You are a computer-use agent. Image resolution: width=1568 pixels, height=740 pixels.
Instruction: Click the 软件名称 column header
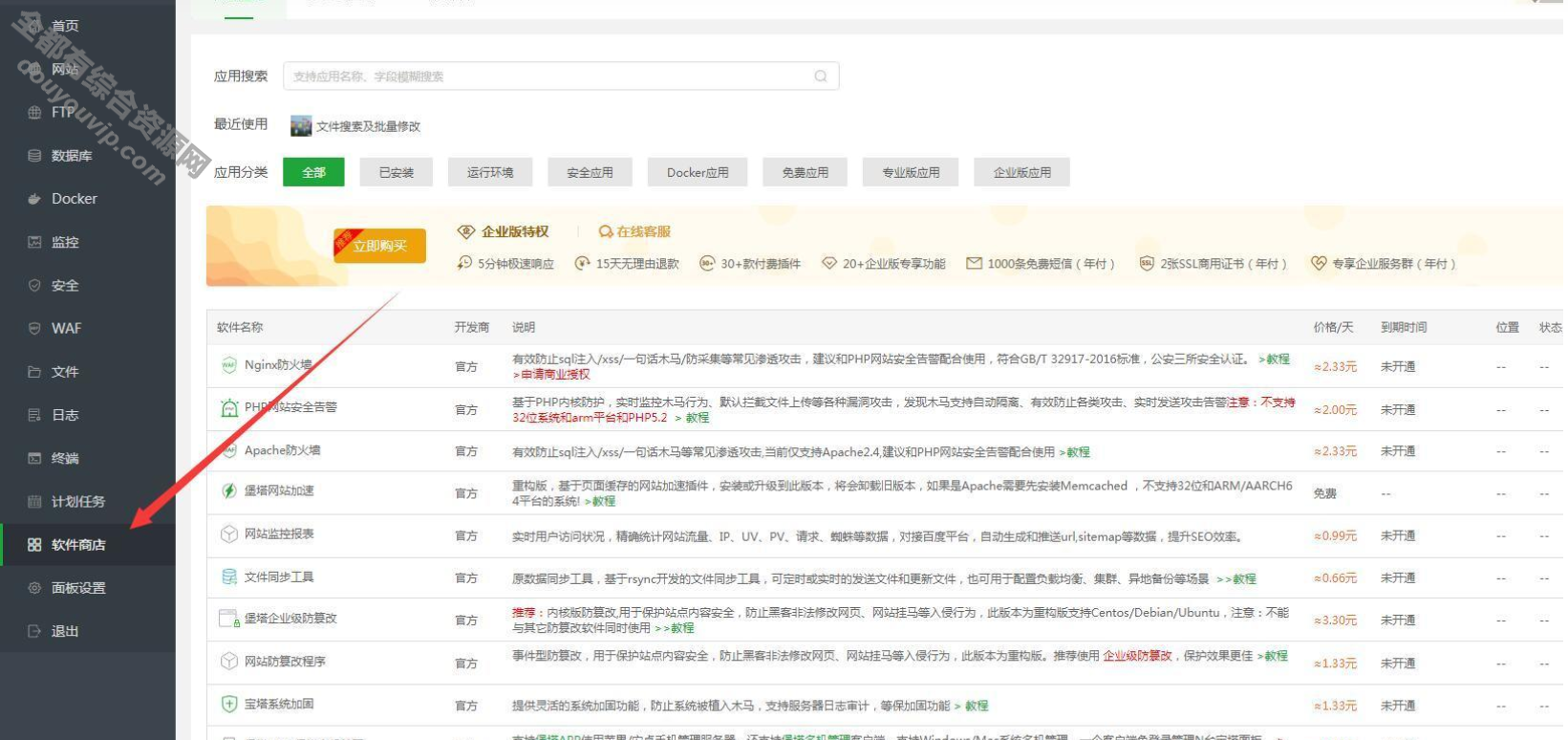tap(240, 327)
